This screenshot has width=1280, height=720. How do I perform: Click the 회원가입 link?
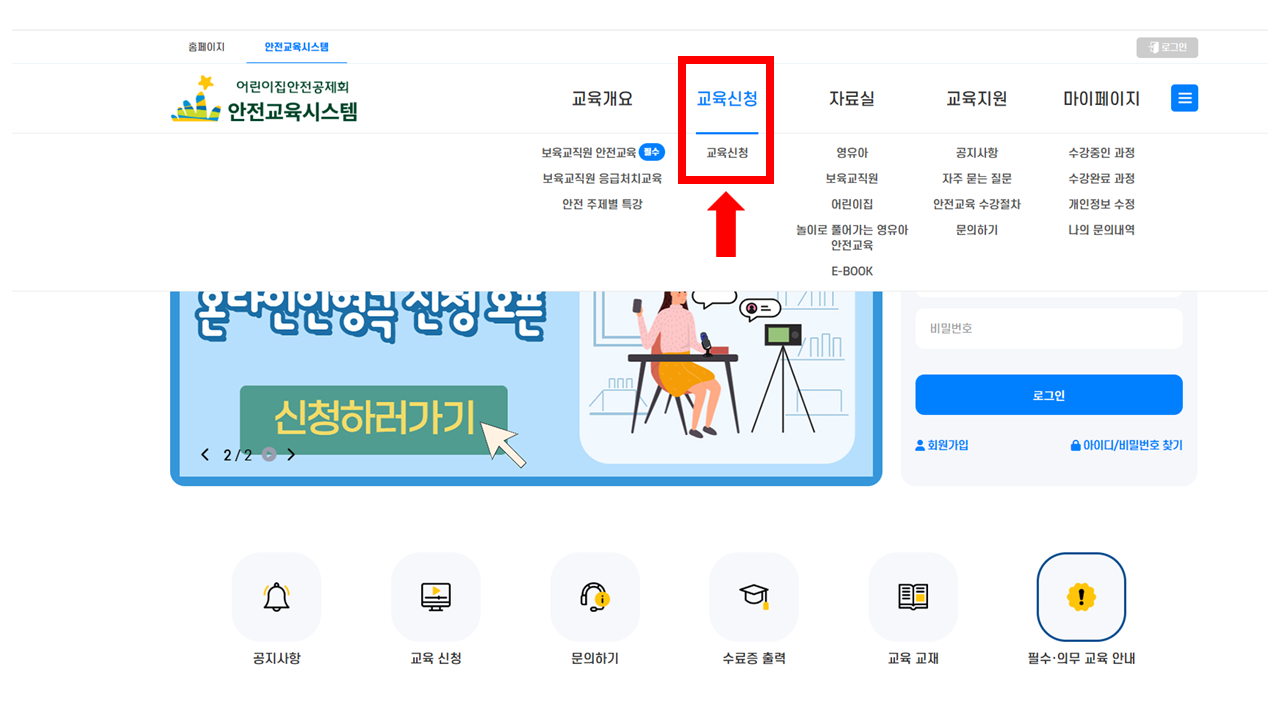942,445
